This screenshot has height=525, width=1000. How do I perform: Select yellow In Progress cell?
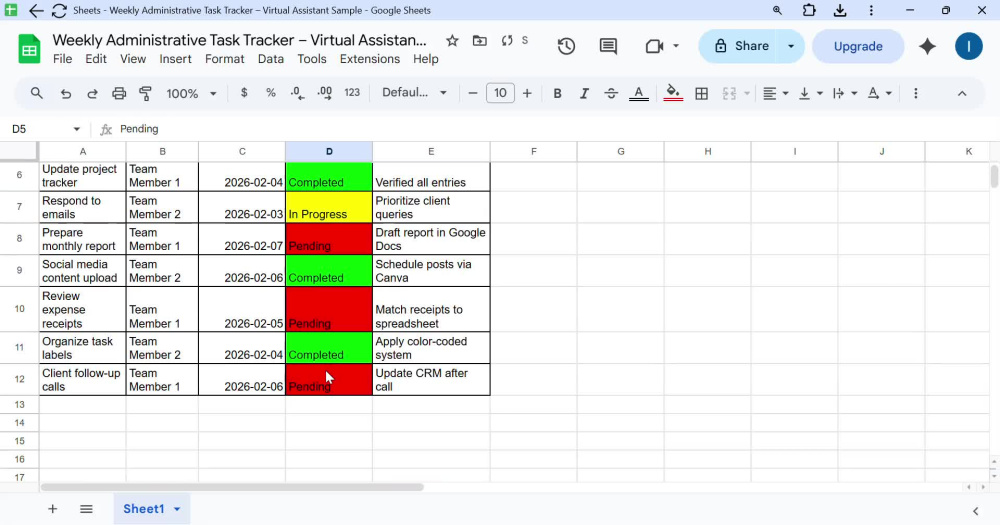[x=329, y=207]
